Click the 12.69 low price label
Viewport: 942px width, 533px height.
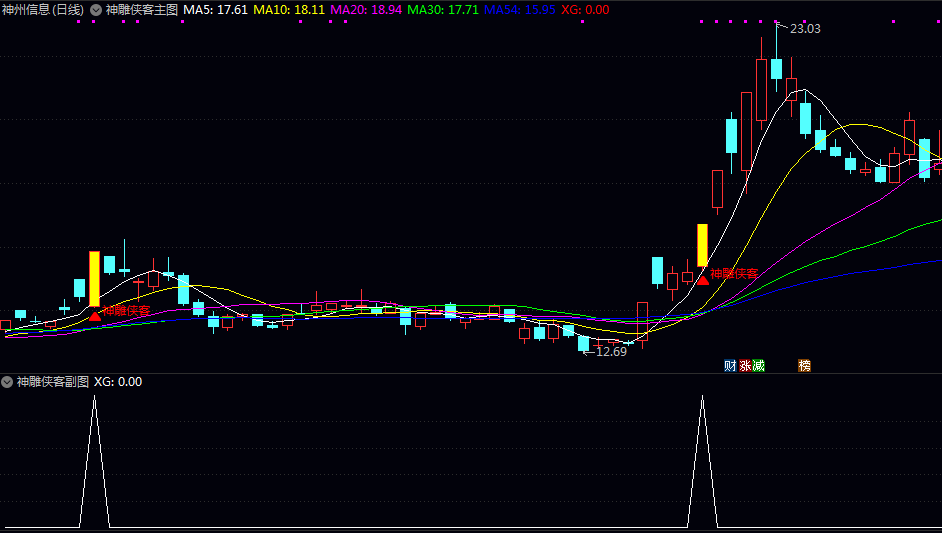tap(611, 352)
